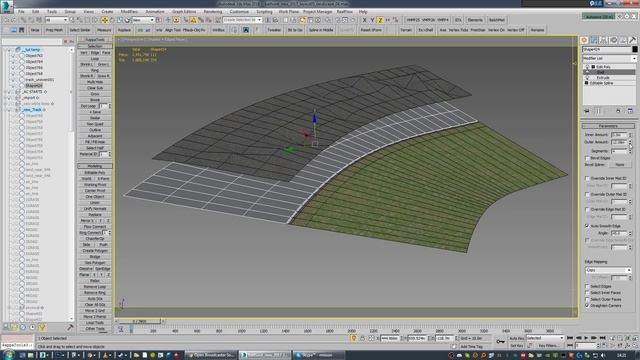Click the Auto Key button
The image size is (640, 360).
click(516, 338)
